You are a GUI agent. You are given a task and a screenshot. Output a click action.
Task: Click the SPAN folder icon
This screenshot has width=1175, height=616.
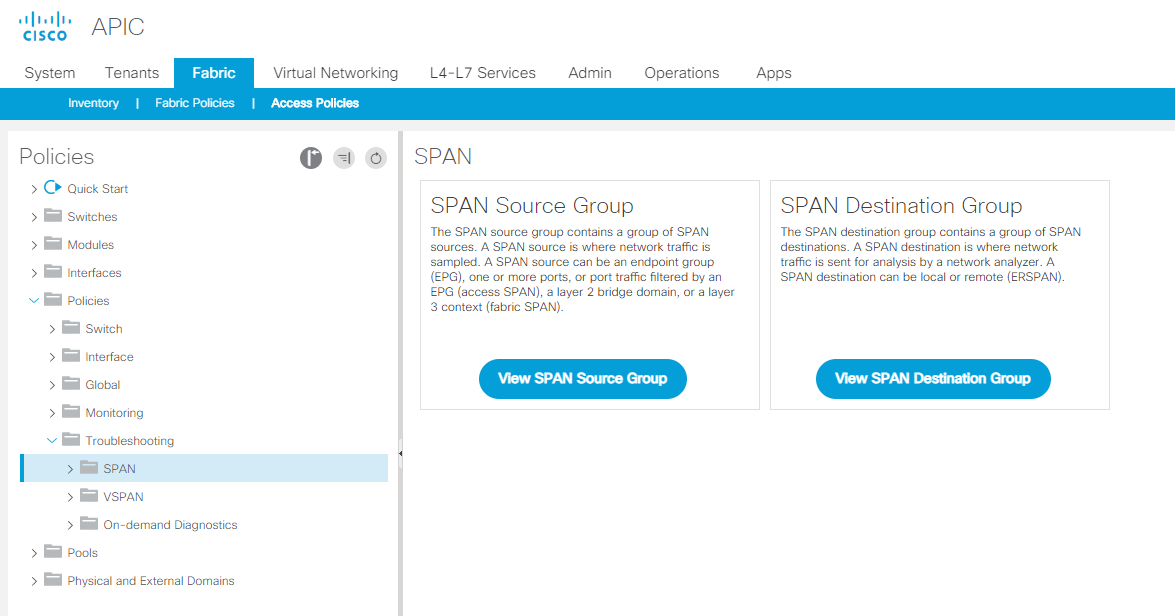point(89,468)
